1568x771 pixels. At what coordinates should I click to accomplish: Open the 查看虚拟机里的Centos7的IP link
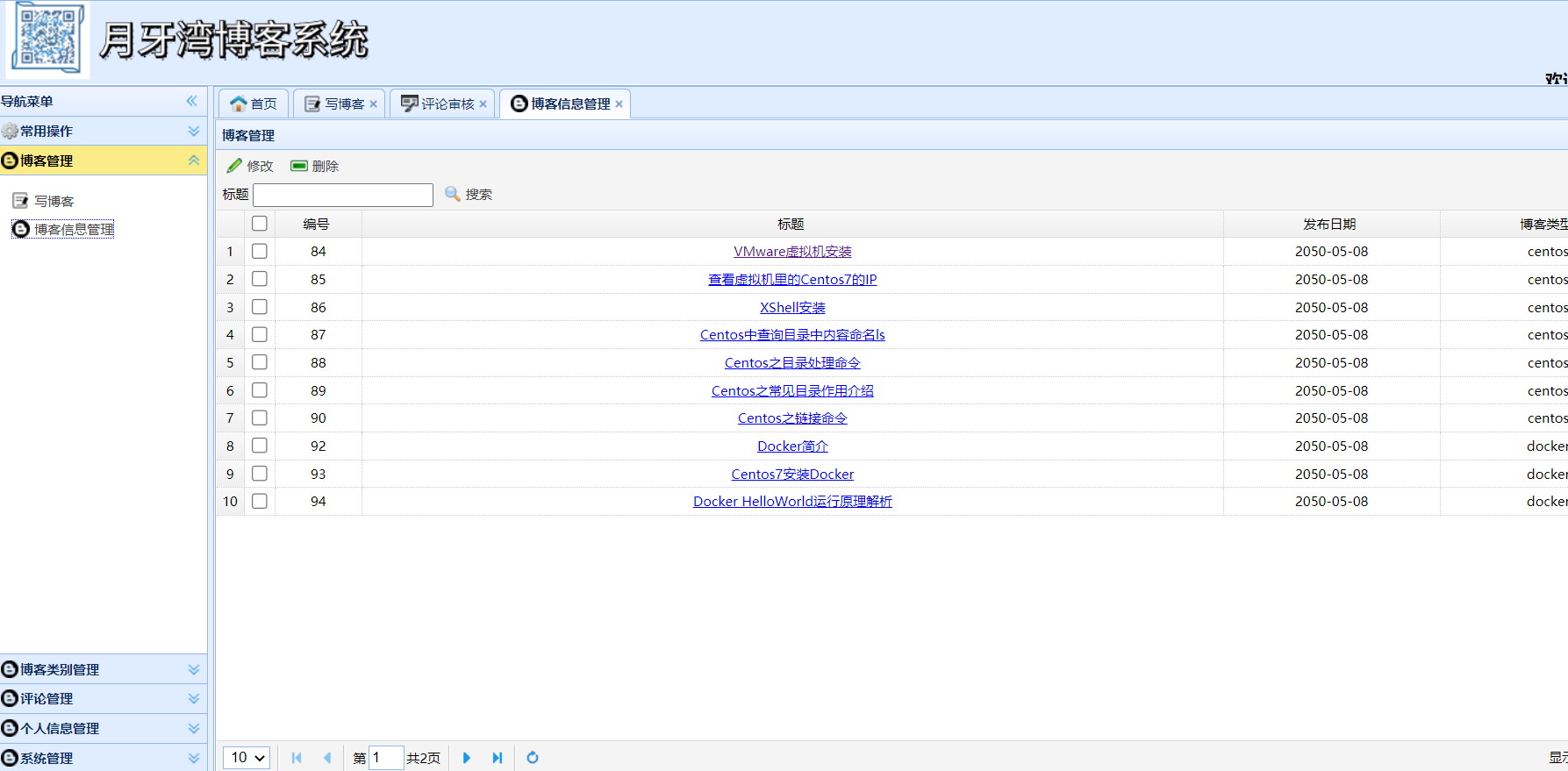(792, 279)
